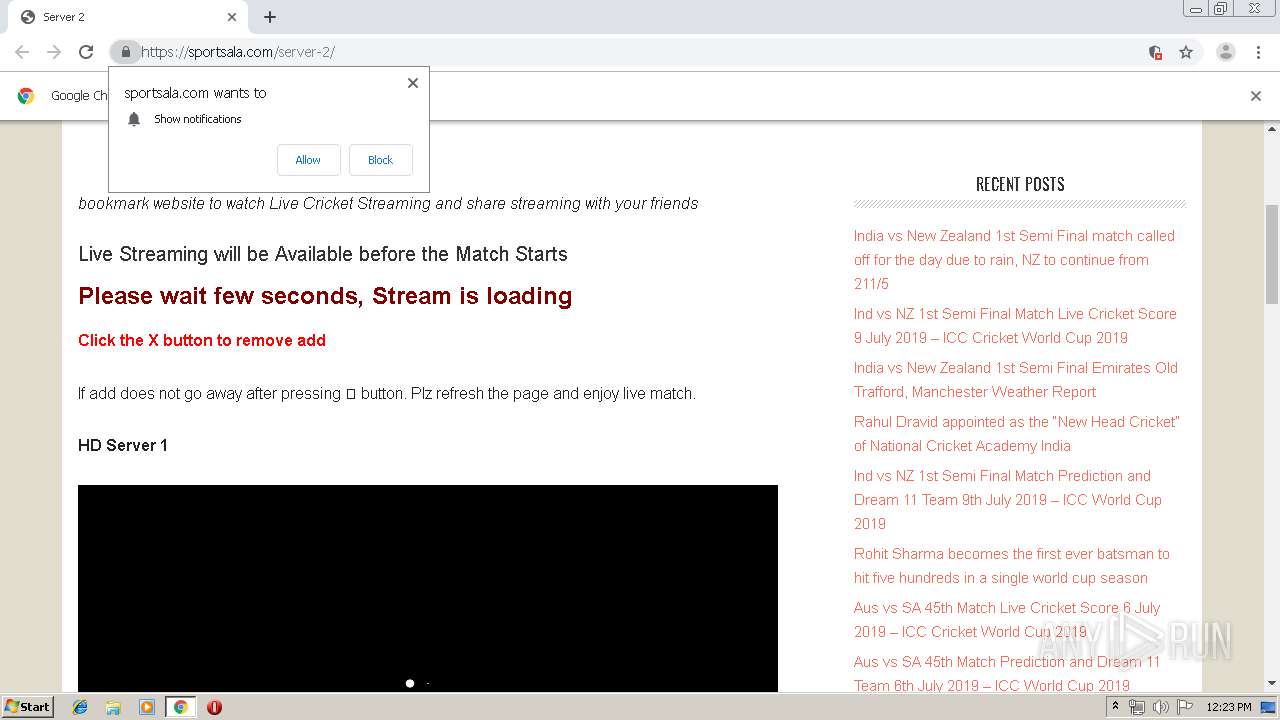
Task: Open Manchester Weather Report post
Action: click(1016, 380)
